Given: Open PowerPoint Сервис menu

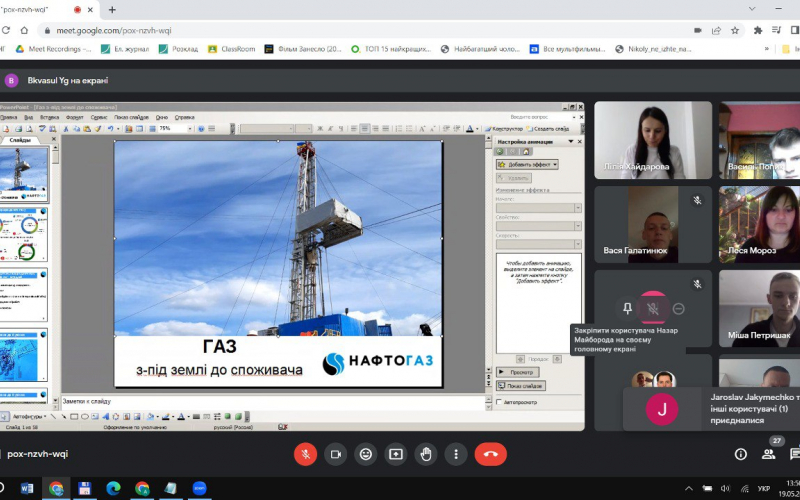Looking at the screenshot, I should coord(99,117).
